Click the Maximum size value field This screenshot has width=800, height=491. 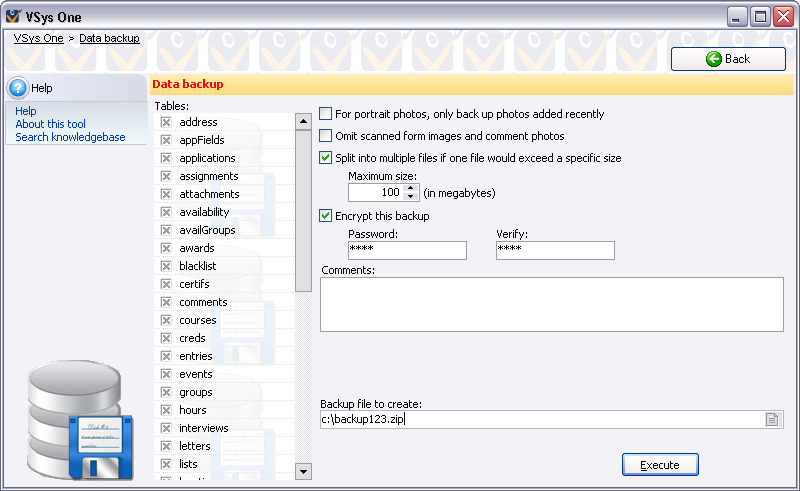coord(376,192)
